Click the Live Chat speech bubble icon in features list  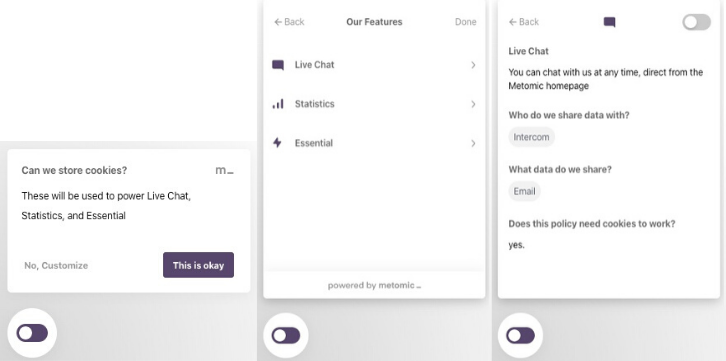tap(278, 65)
